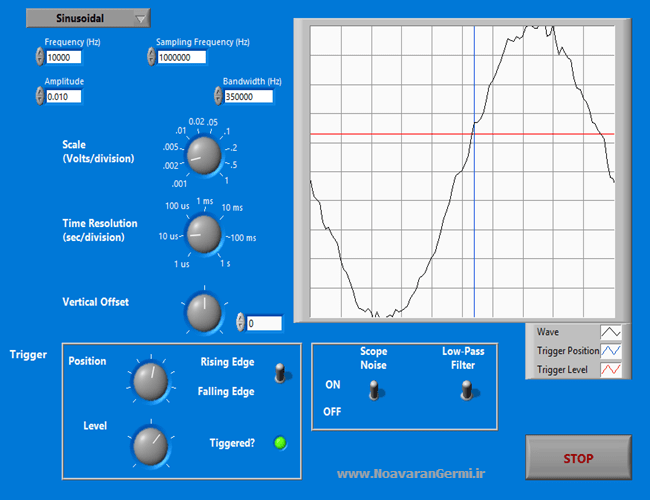The width and height of the screenshot is (650, 500).
Task: Select 100 ms on Time Resolution dial
Action: 243,238
